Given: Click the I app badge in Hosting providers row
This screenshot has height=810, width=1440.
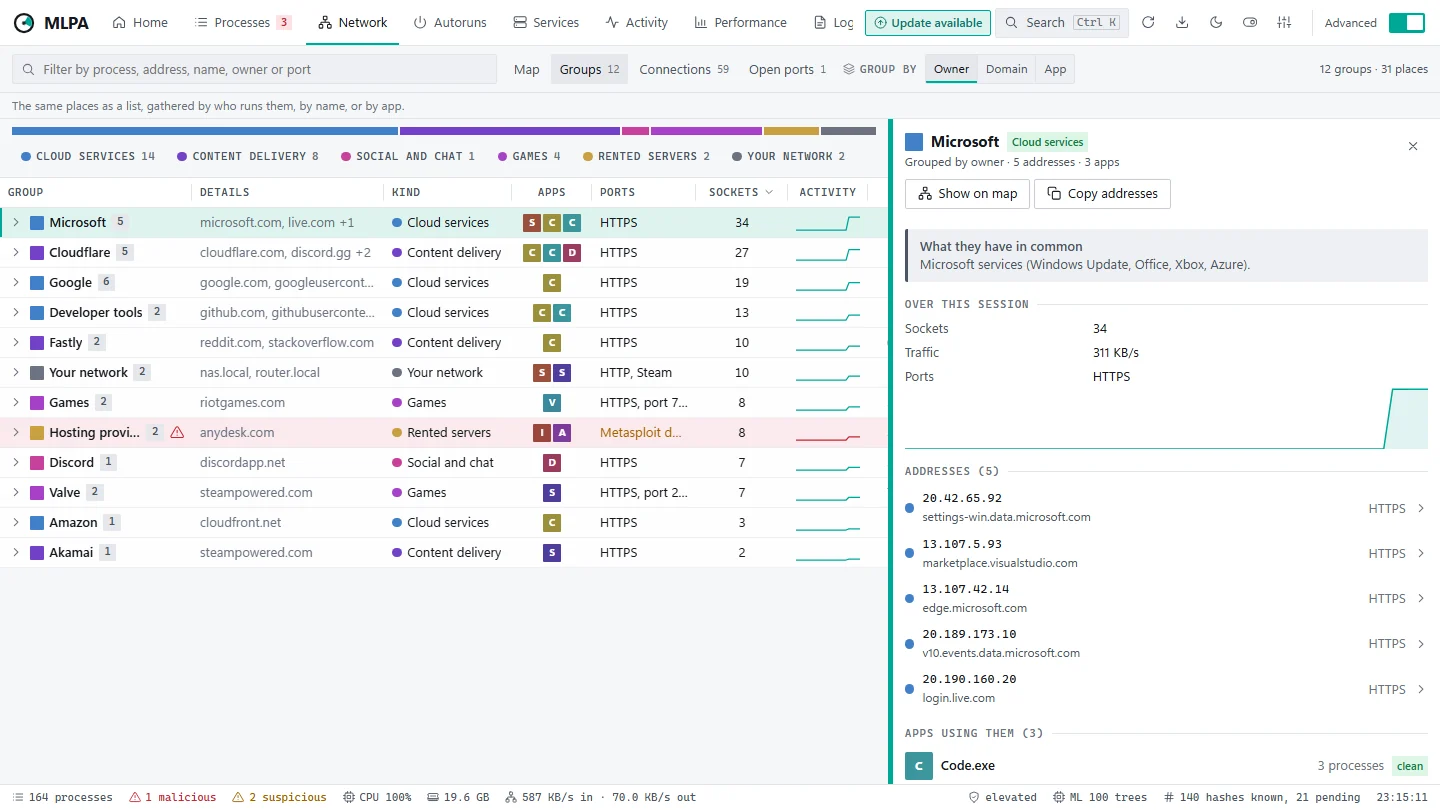Looking at the screenshot, I should click(542, 432).
